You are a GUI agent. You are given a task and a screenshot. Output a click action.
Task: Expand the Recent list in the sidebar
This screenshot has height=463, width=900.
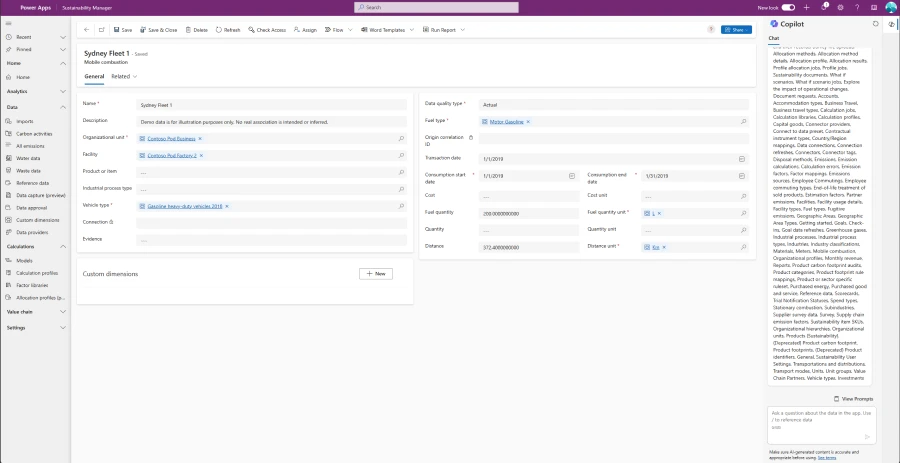(63, 36)
